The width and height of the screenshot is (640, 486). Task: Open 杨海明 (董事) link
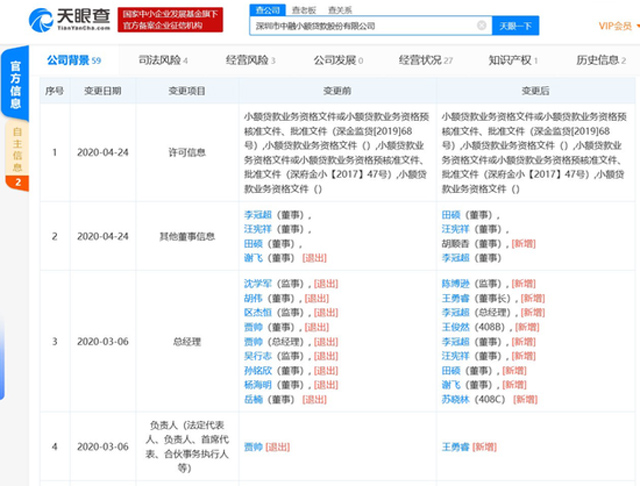point(258,385)
